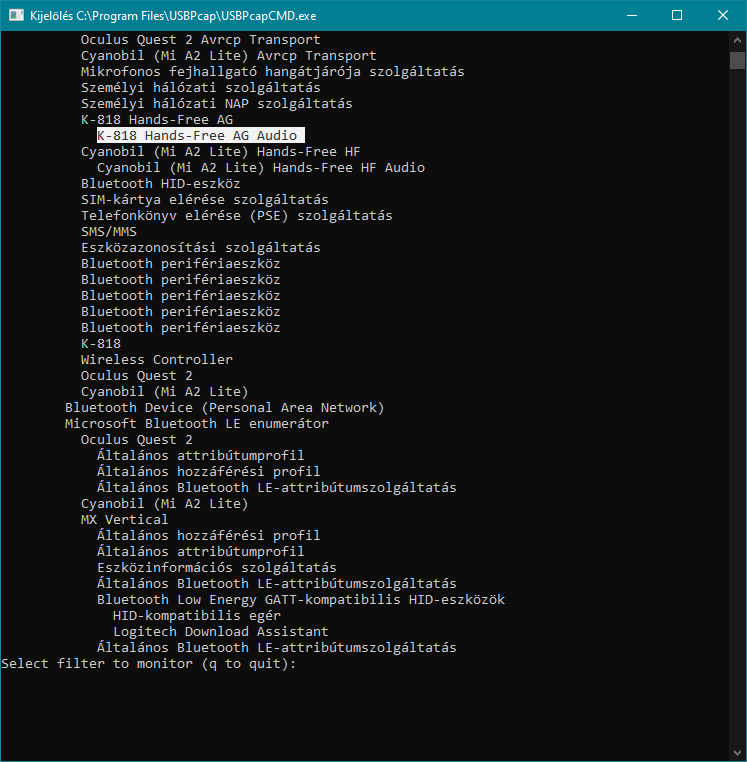Click 'Eszközazonosítási szolgáltatás' line

(200, 248)
